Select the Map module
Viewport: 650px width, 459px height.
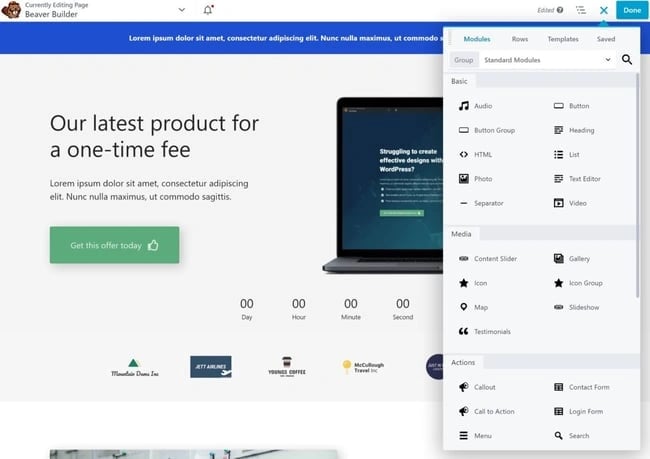(473, 307)
